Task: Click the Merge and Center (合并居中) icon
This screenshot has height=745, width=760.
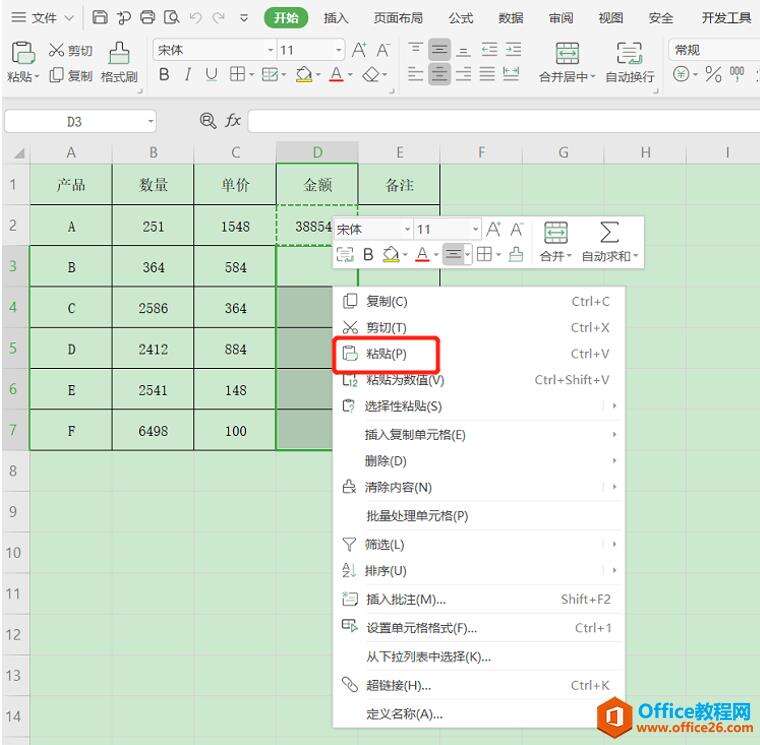Action: [x=567, y=54]
